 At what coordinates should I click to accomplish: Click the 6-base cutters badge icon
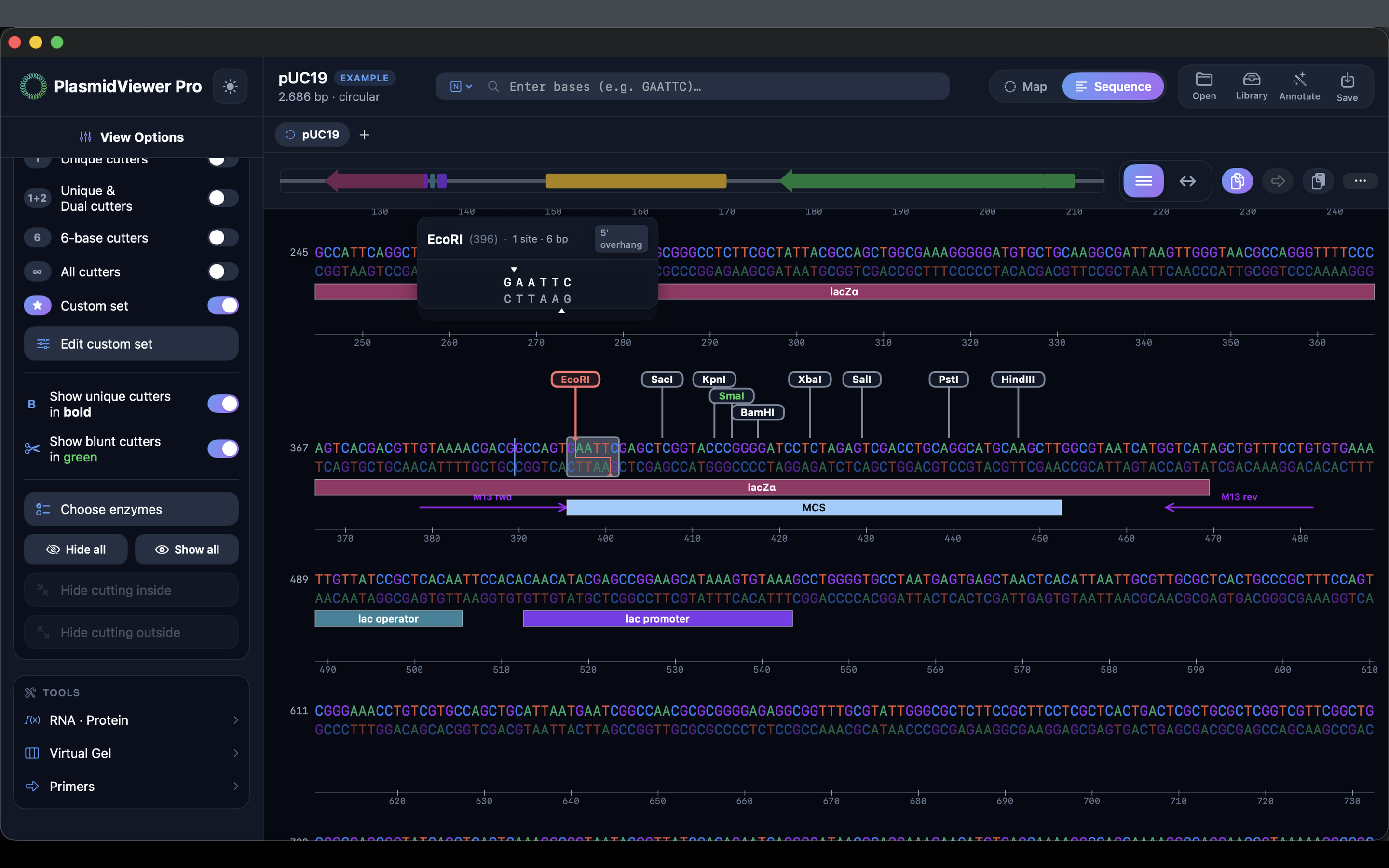pos(37,238)
